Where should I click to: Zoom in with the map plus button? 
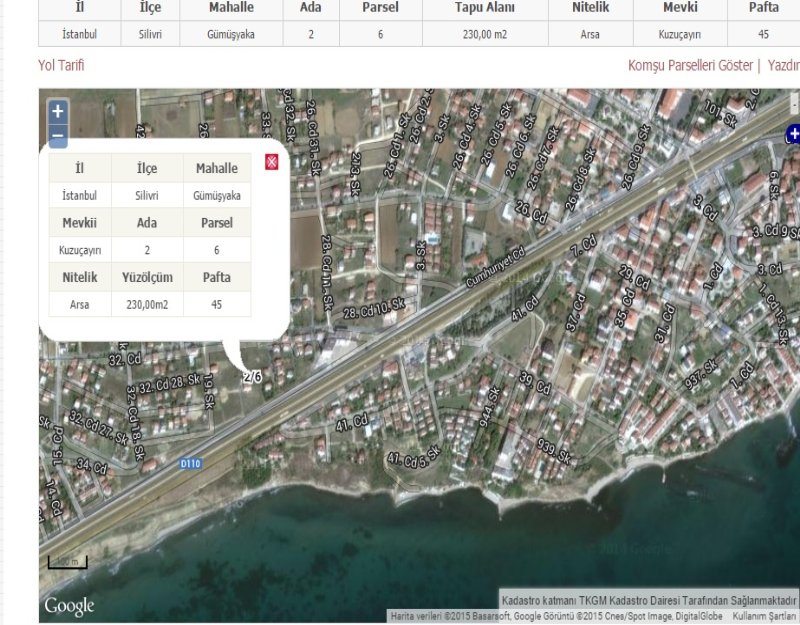(58, 111)
